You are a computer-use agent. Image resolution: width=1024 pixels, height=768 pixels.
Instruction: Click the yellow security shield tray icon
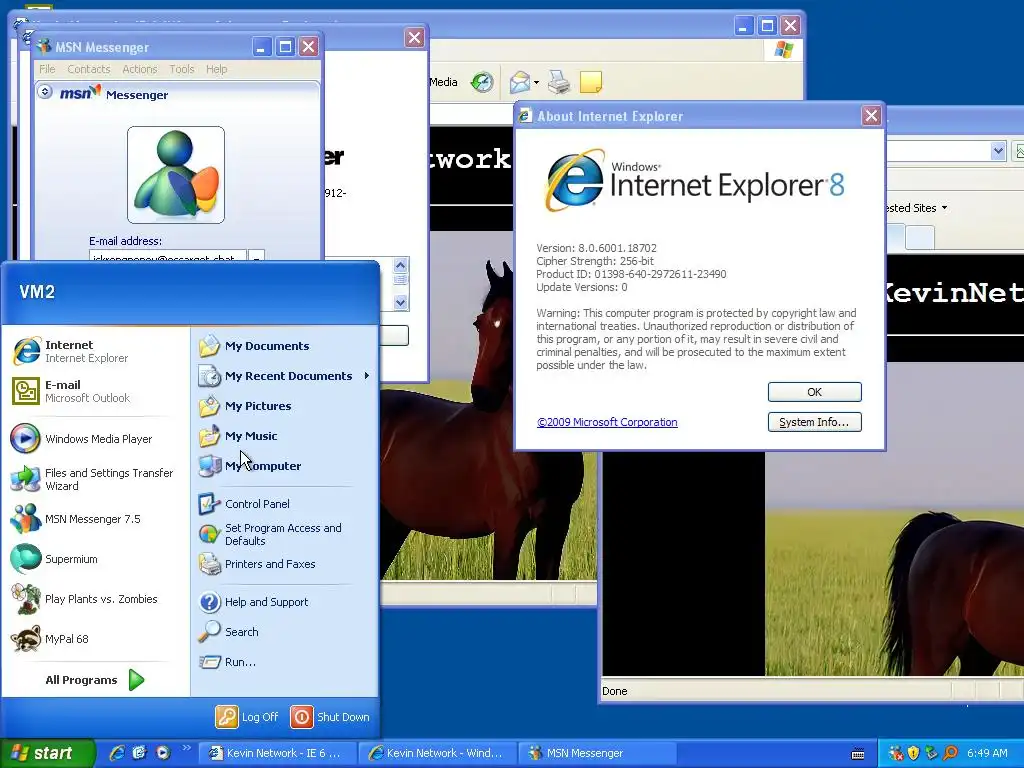tap(914, 753)
